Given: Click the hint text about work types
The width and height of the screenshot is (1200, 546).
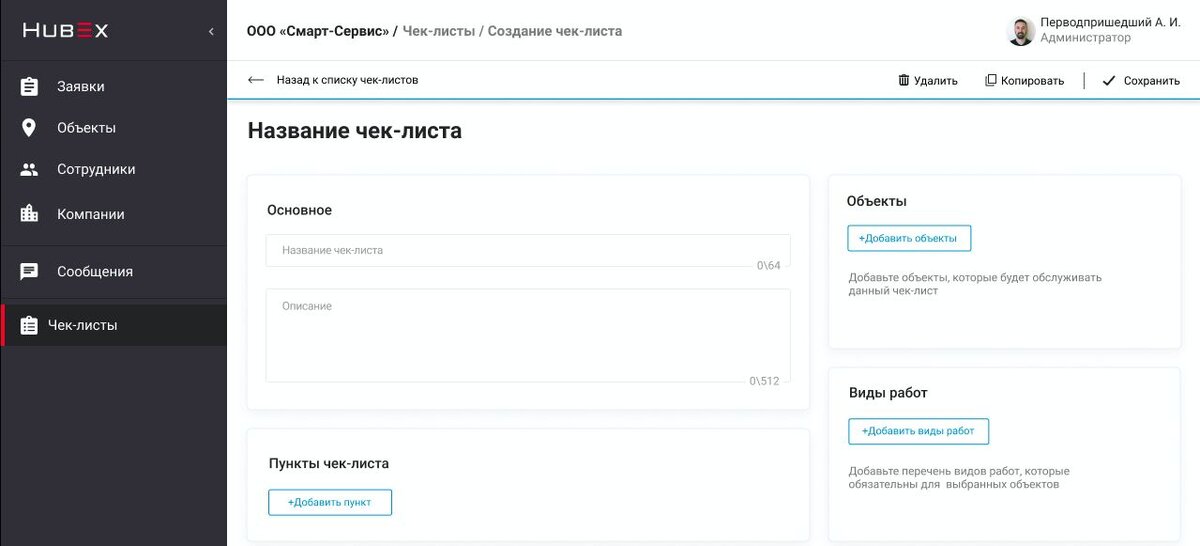Looking at the screenshot, I should [959, 477].
